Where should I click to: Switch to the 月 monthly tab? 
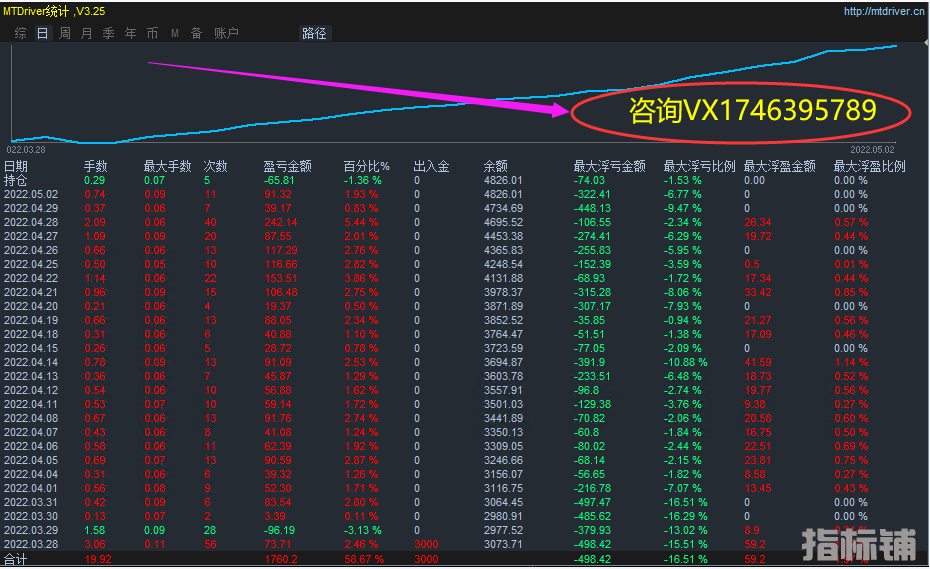coord(86,33)
